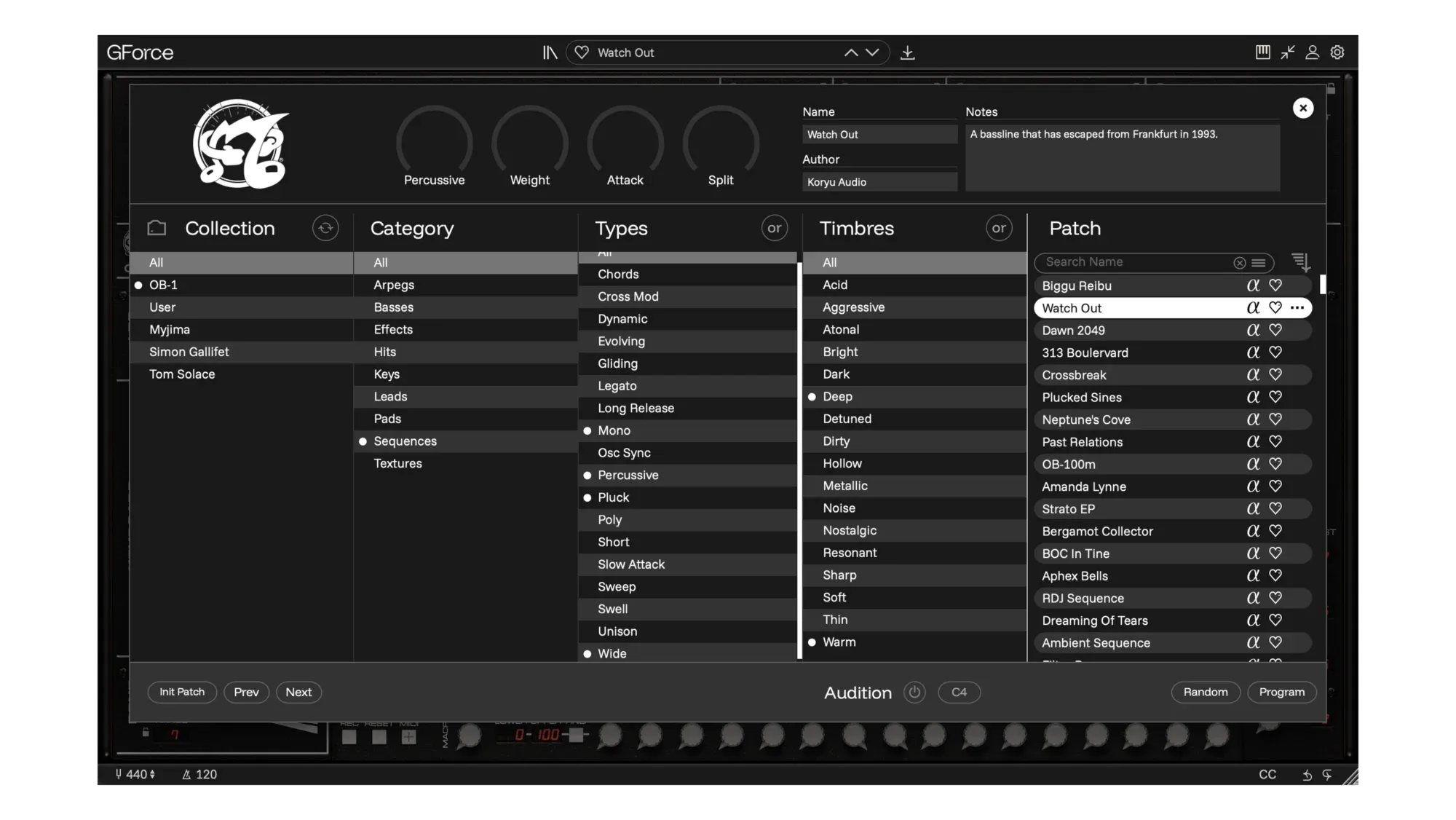Open the patch sort order icon

point(1301,261)
